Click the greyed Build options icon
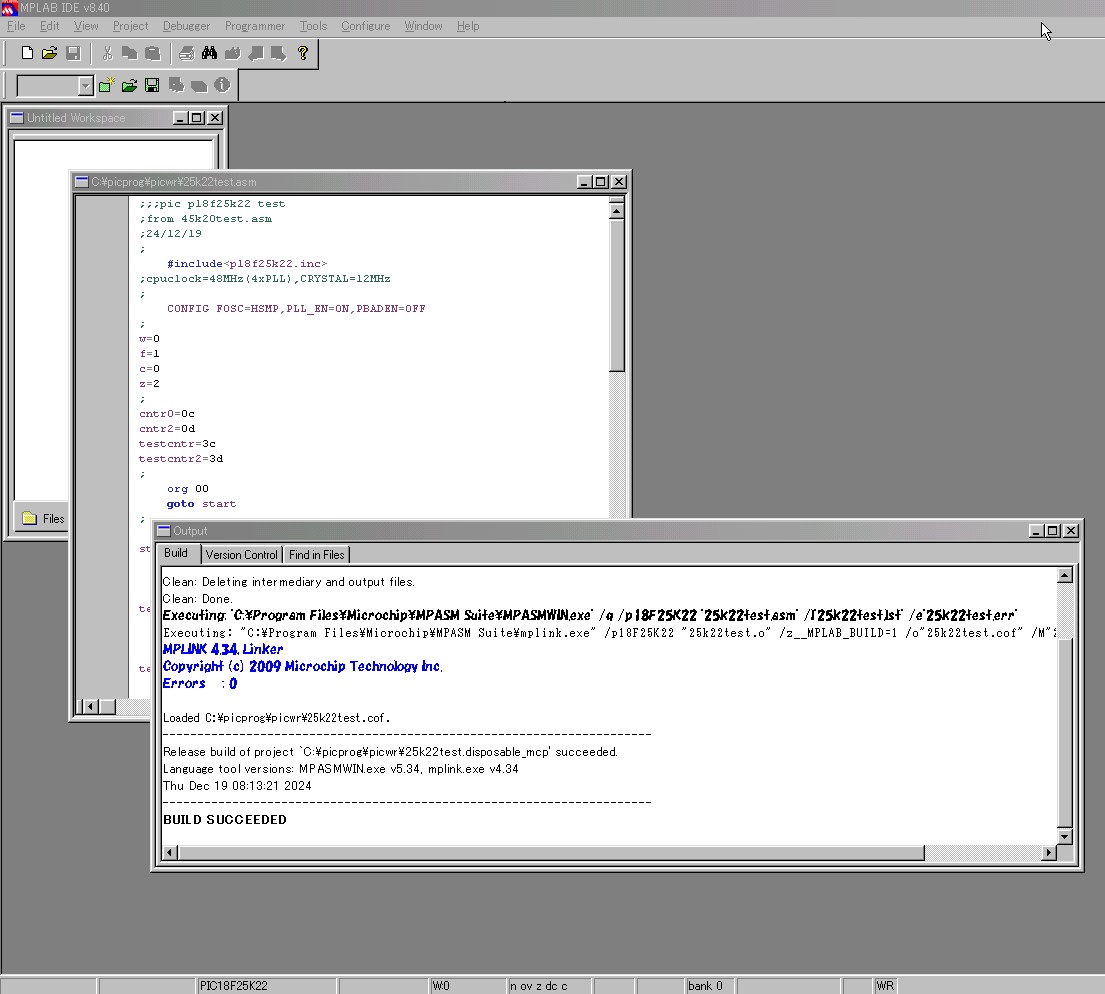This screenshot has width=1105, height=994. click(176, 85)
